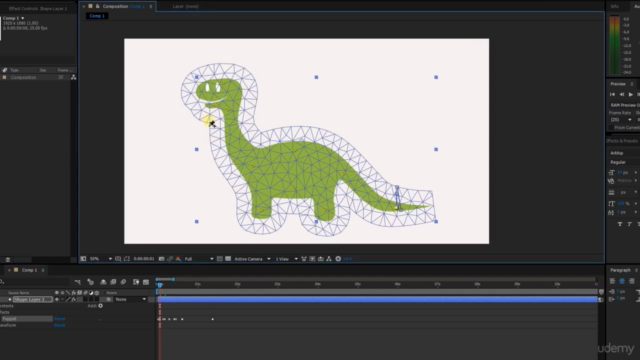640x360 pixels.
Task: Click previous frame button in Preview panel
Action: coord(622,94)
